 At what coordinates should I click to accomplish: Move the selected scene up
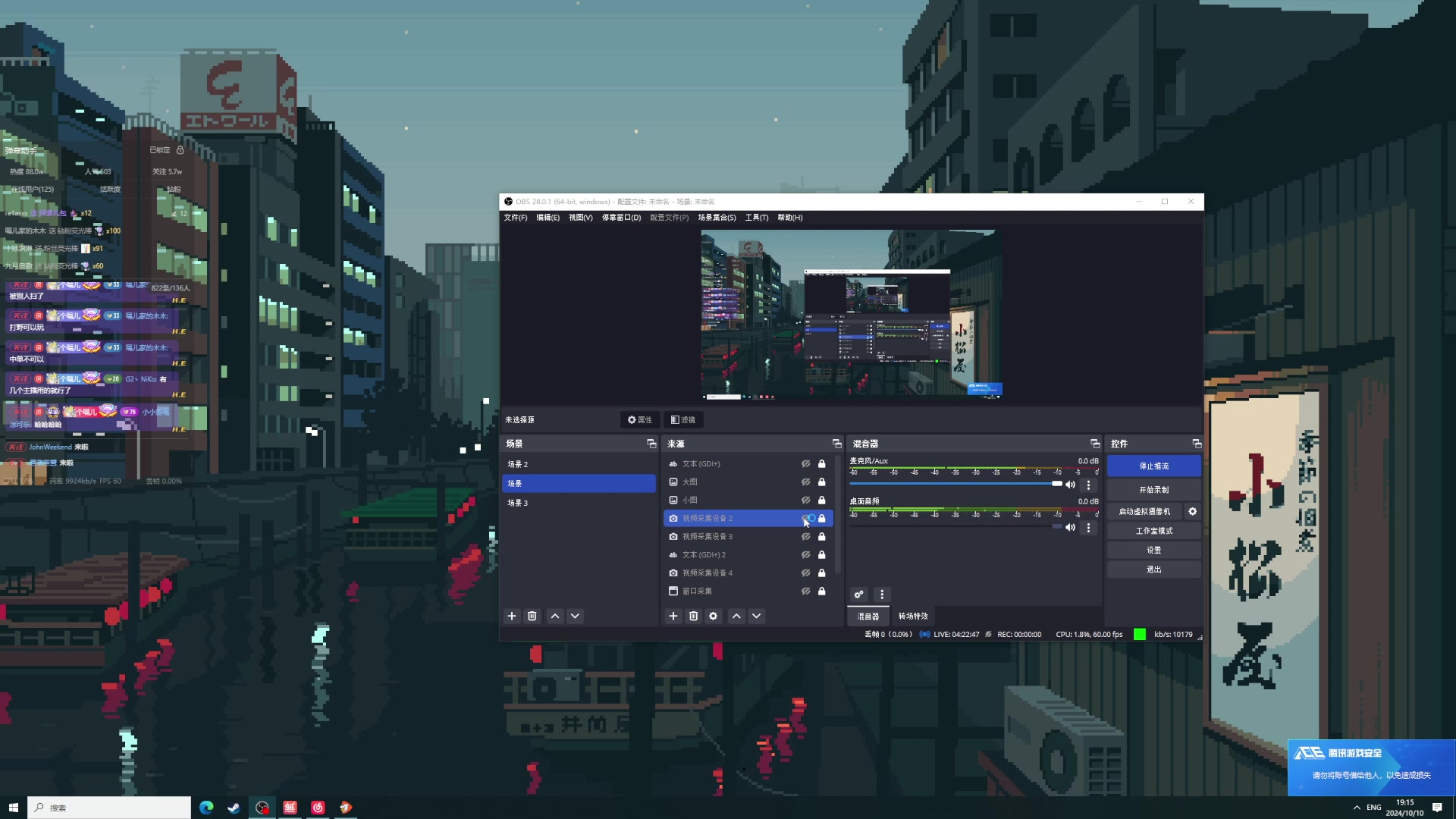(555, 616)
